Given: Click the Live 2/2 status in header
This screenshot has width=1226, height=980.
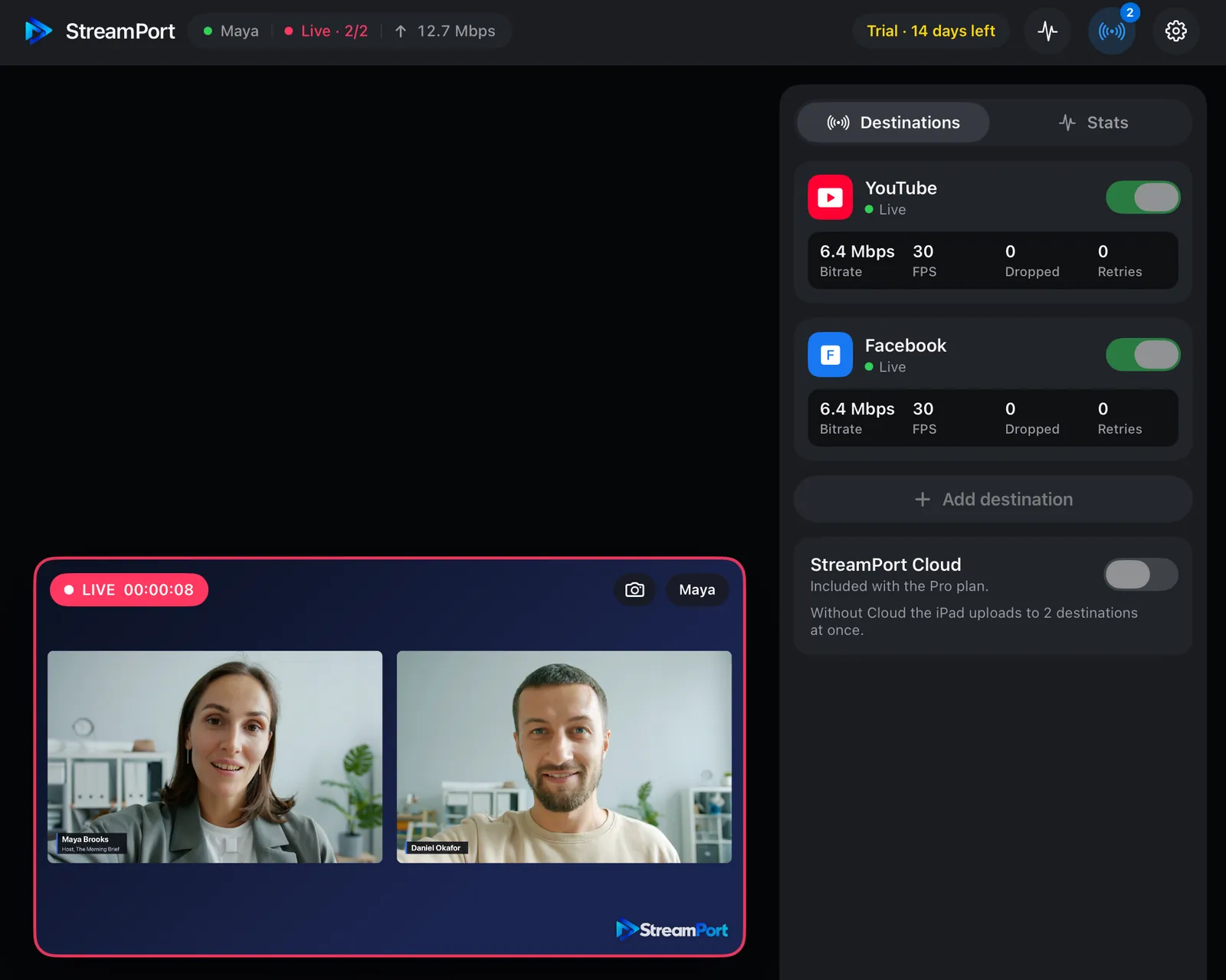Looking at the screenshot, I should click(326, 31).
